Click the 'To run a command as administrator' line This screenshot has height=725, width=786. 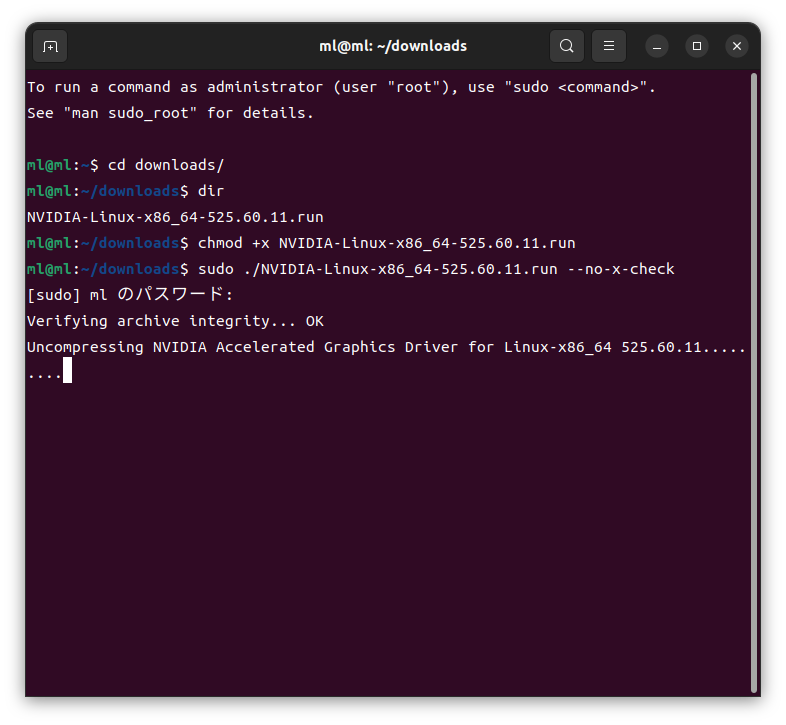point(341,87)
